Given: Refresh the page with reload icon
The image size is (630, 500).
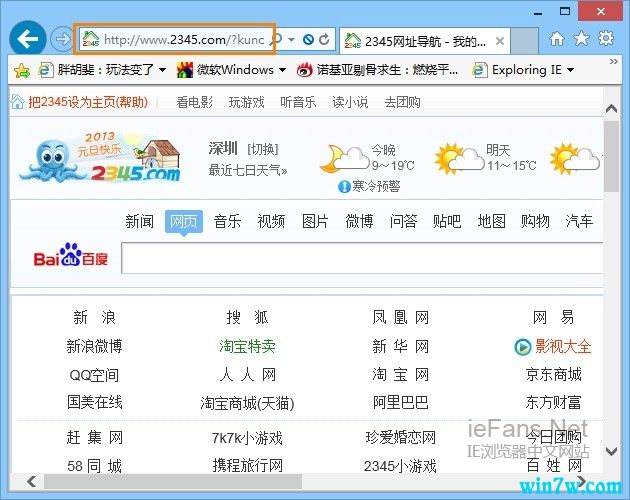Looking at the screenshot, I should pos(324,39).
